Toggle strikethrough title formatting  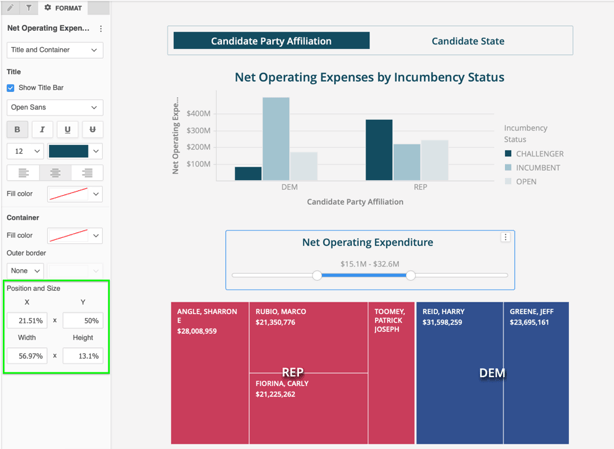click(x=92, y=129)
